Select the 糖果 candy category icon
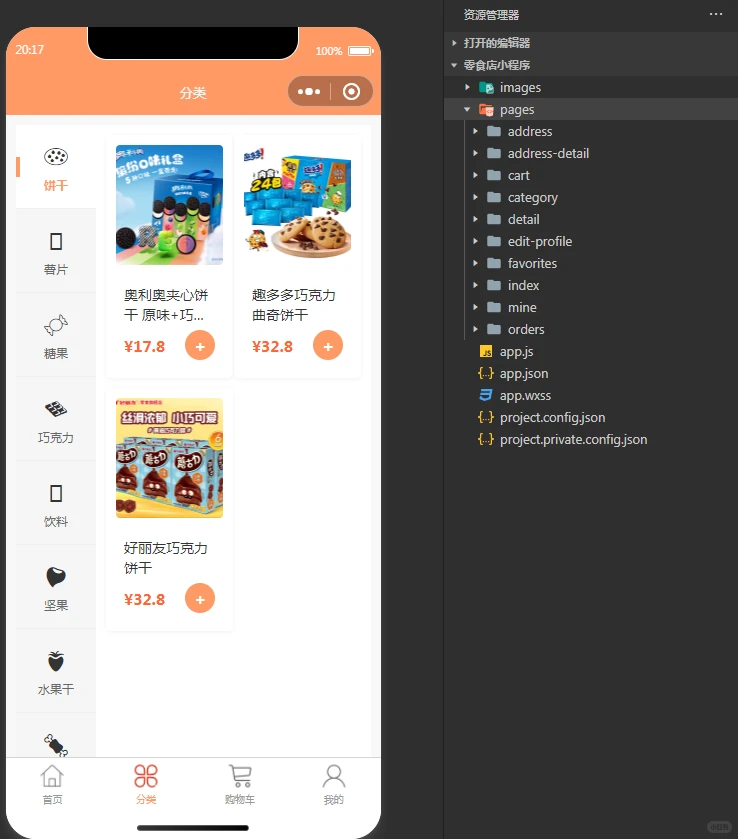The height and width of the screenshot is (839, 738). tap(56, 325)
